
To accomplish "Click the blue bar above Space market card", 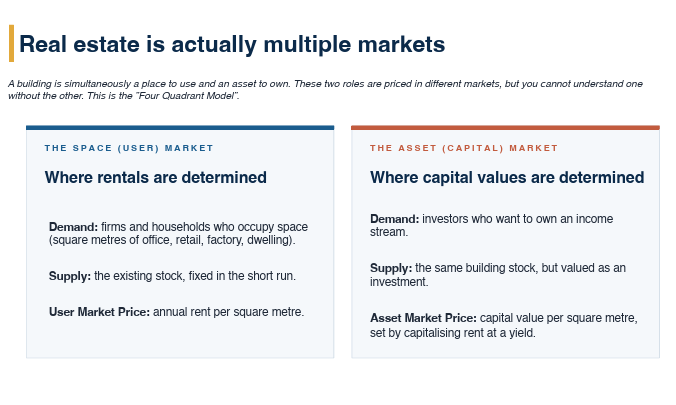I will (180, 128).
